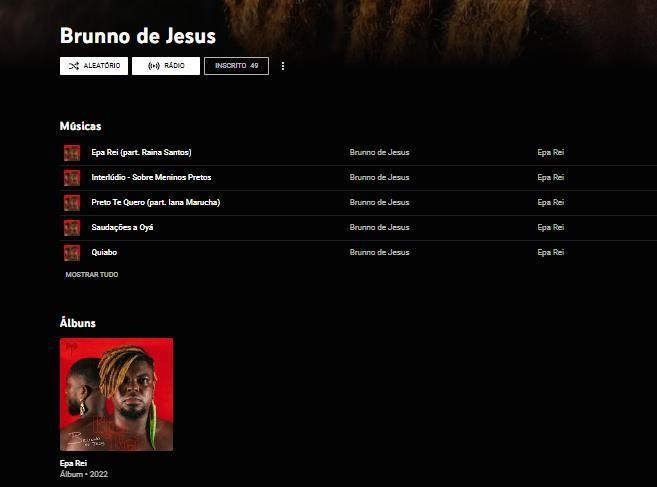
Task: Play the Epa Rei song thumbnail
Action: click(x=72, y=153)
